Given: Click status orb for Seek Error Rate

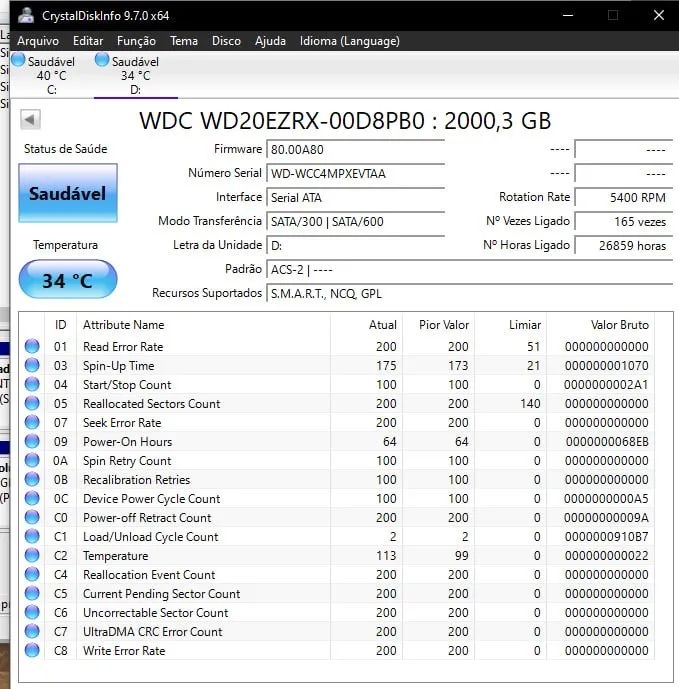Looking at the screenshot, I should click(32, 422).
